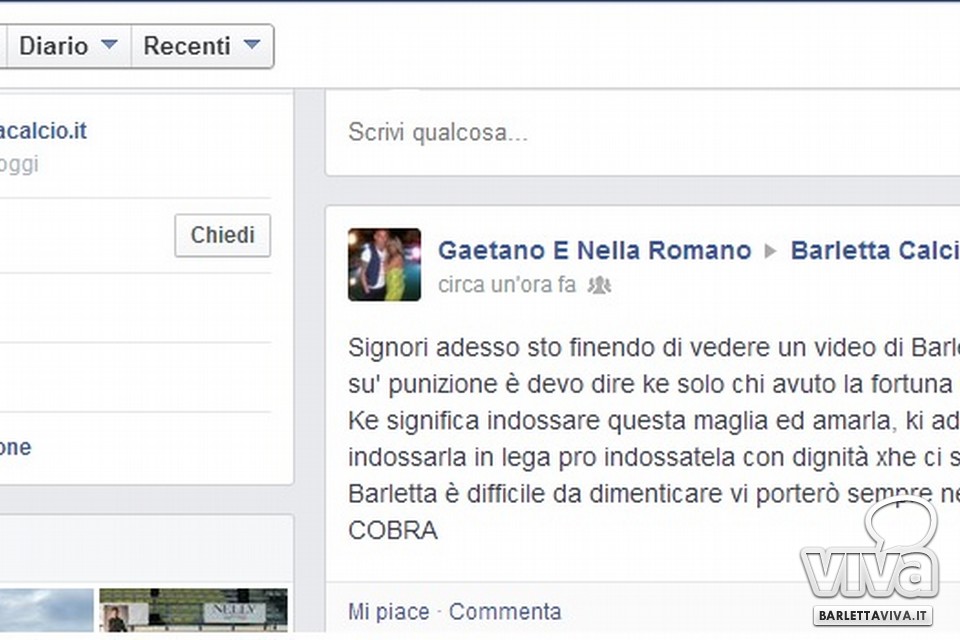Click the BARLETTAVIVA.IT label
The width and height of the screenshot is (960, 640).
coord(873,615)
